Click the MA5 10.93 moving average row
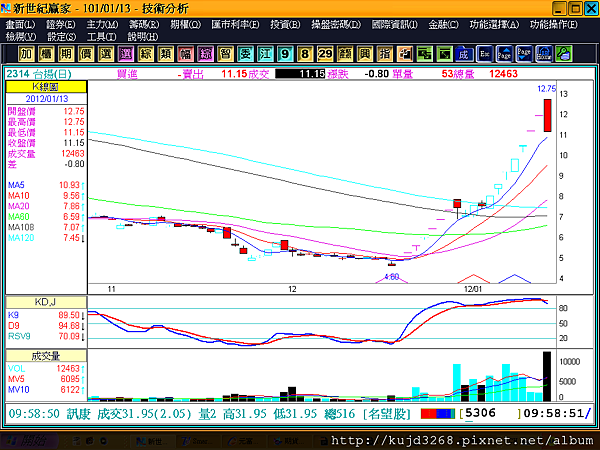 [x=46, y=185]
